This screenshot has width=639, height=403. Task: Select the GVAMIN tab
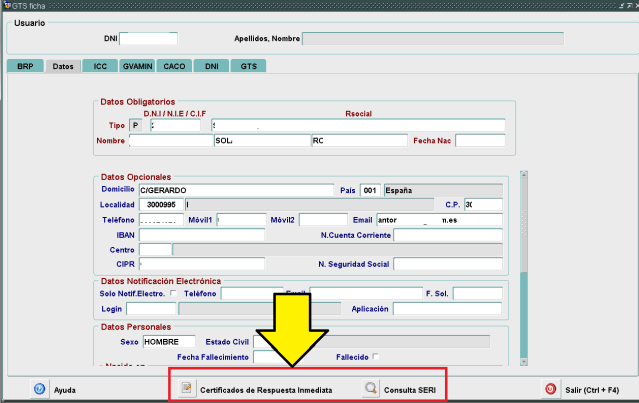[x=136, y=66]
